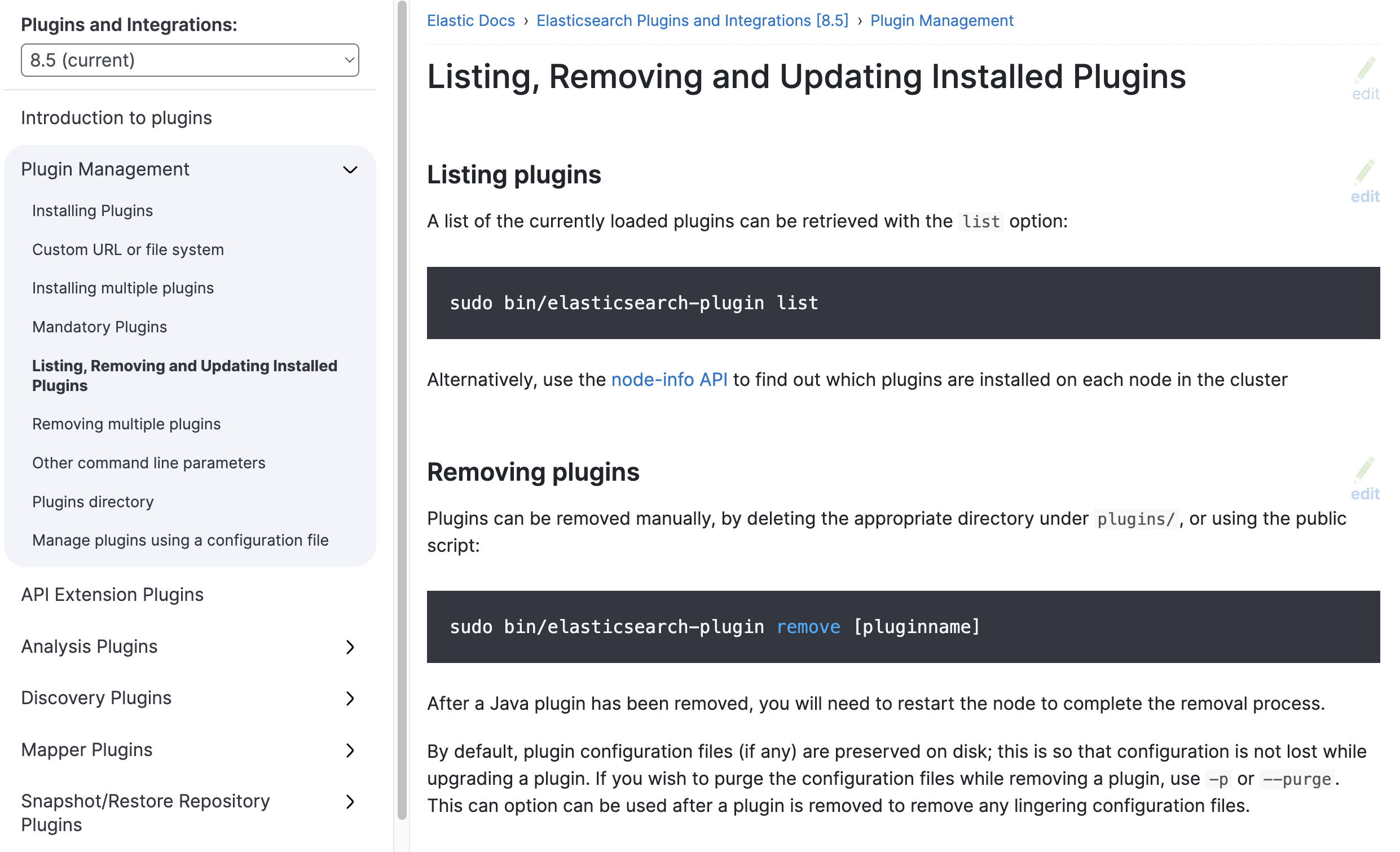Open Introduction to plugins

click(116, 118)
